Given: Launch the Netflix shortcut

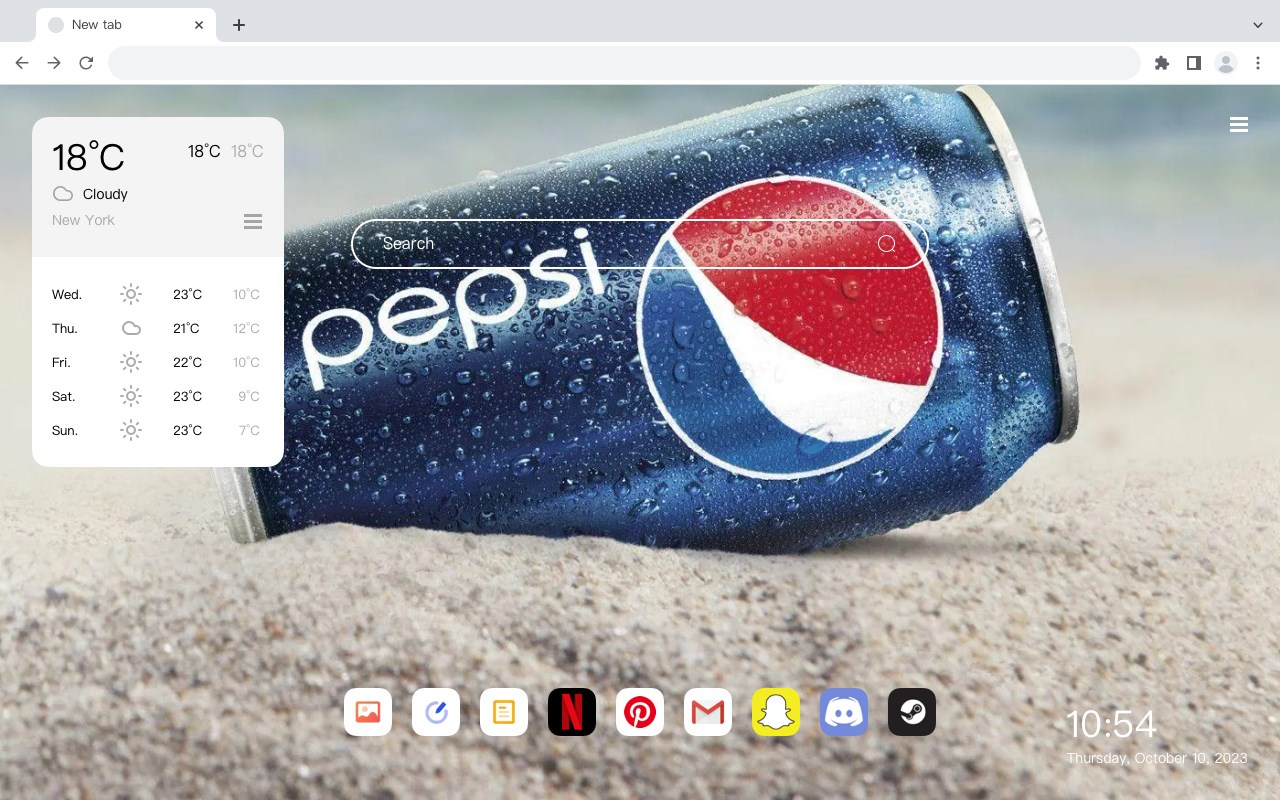Looking at the screenshot, I should [x=572, y=712].
